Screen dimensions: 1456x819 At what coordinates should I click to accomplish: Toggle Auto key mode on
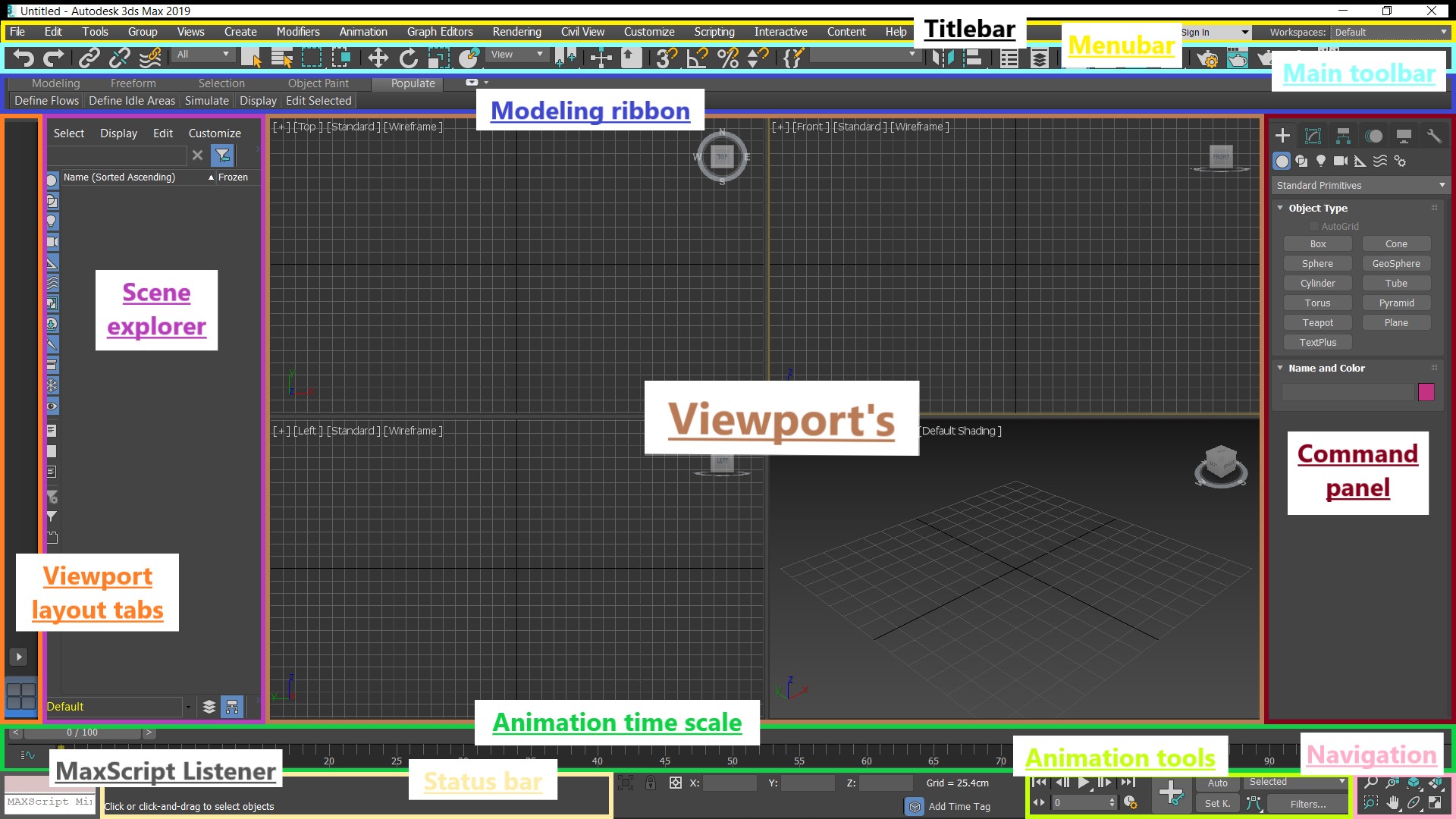click(x=1217, y=783)
